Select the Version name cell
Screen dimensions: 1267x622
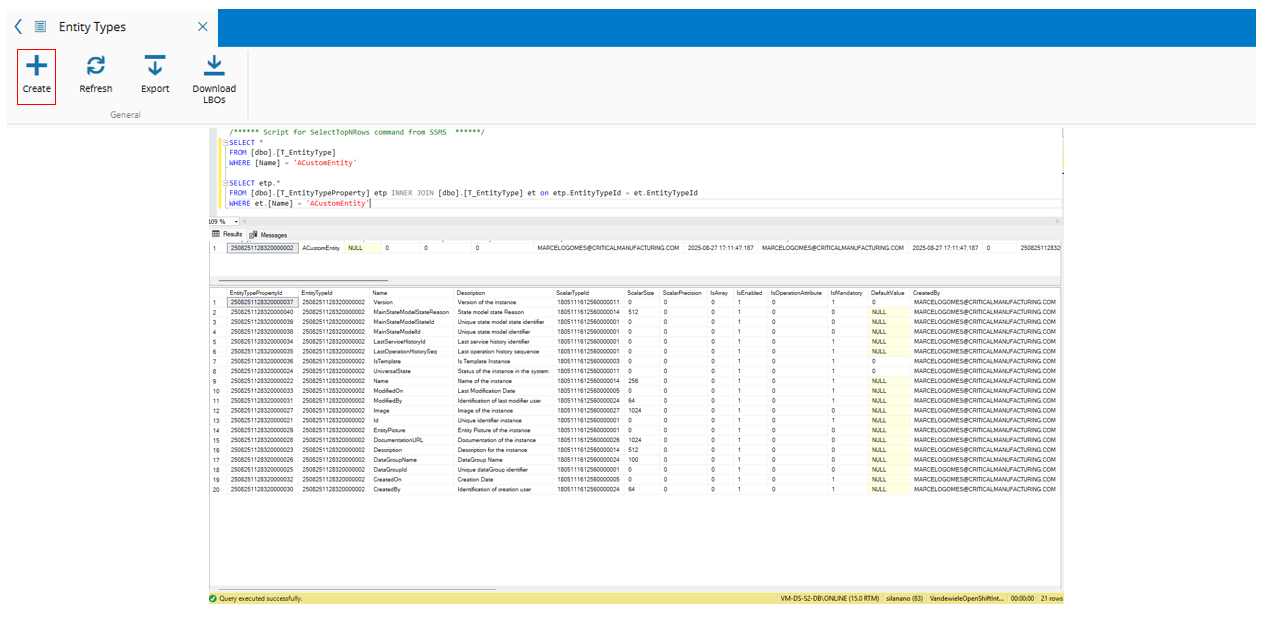click(x=412, y=302)
